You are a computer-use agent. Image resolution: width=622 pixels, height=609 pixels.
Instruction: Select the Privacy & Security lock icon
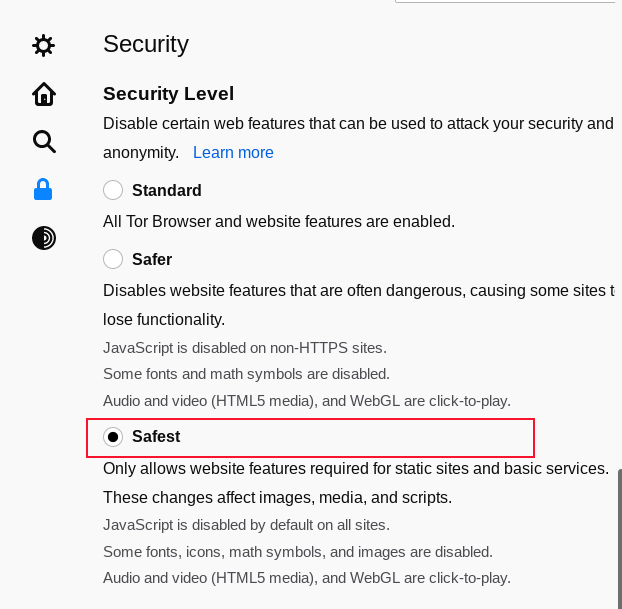coord(44,188)
